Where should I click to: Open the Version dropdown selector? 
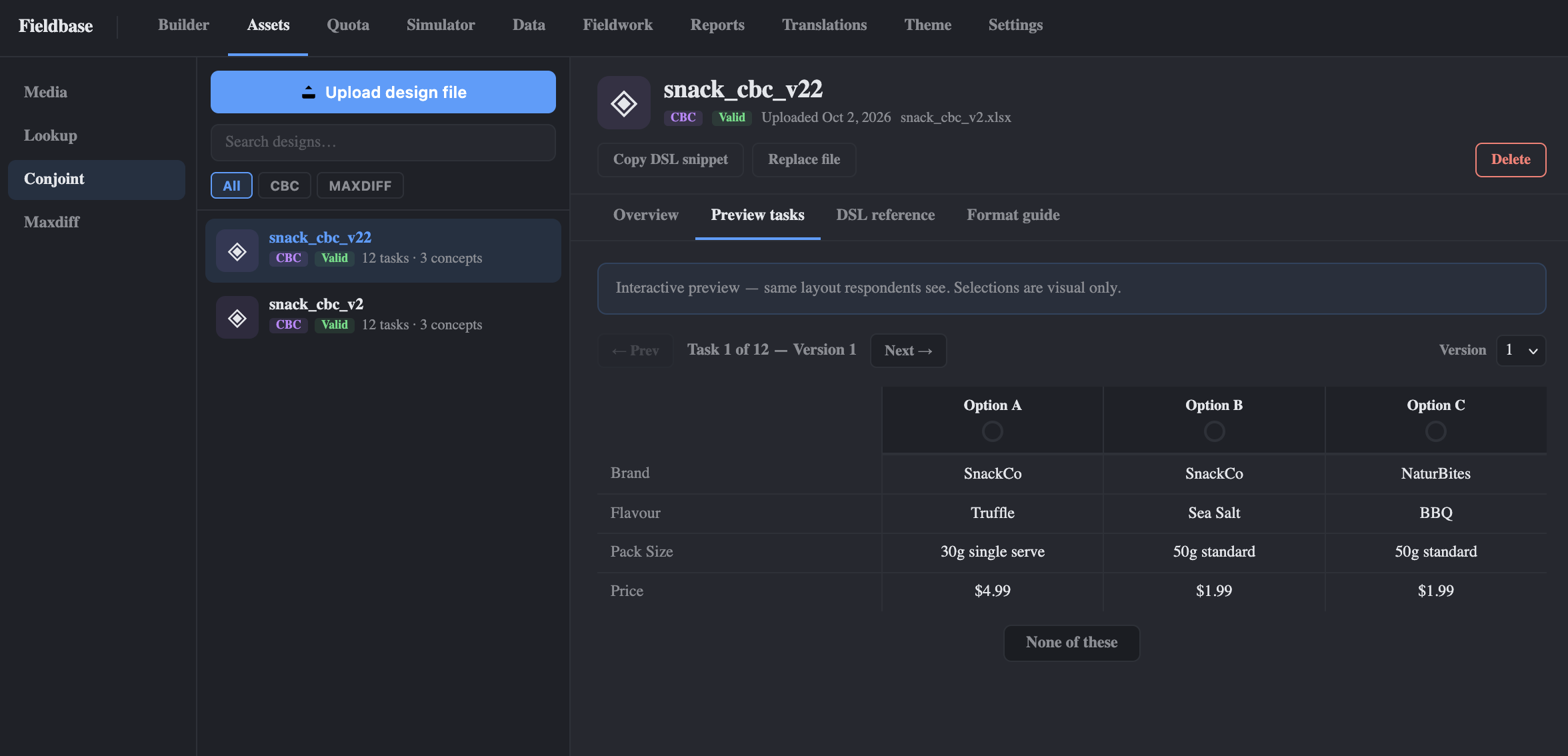(1521, 350)
